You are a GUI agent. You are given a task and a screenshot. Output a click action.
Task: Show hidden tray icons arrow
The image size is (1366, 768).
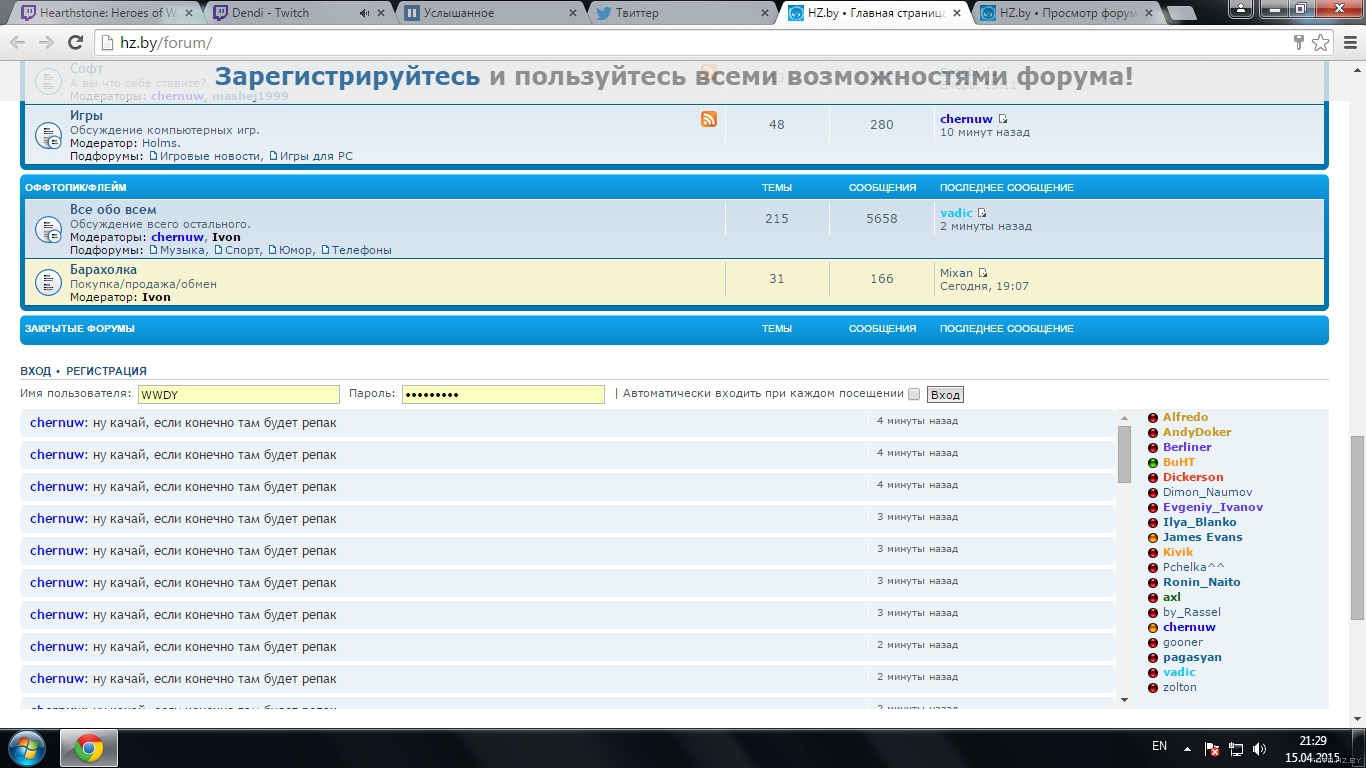[x=1189, y=747]
